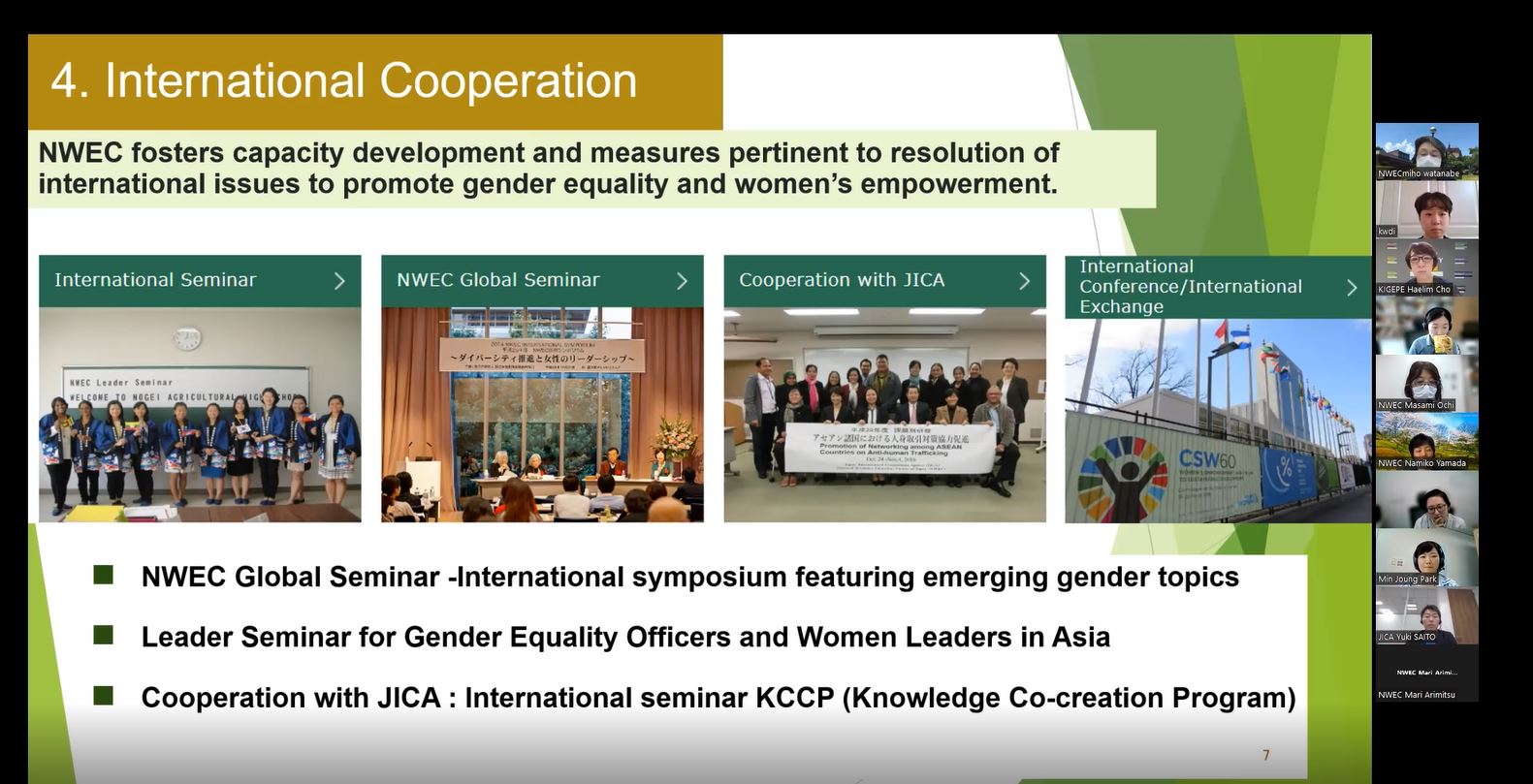This screenshot has height=784, width=1533.
Task: Select the kwdi participant video tile
Action: pyautogui.click(x=1426, y=209)
